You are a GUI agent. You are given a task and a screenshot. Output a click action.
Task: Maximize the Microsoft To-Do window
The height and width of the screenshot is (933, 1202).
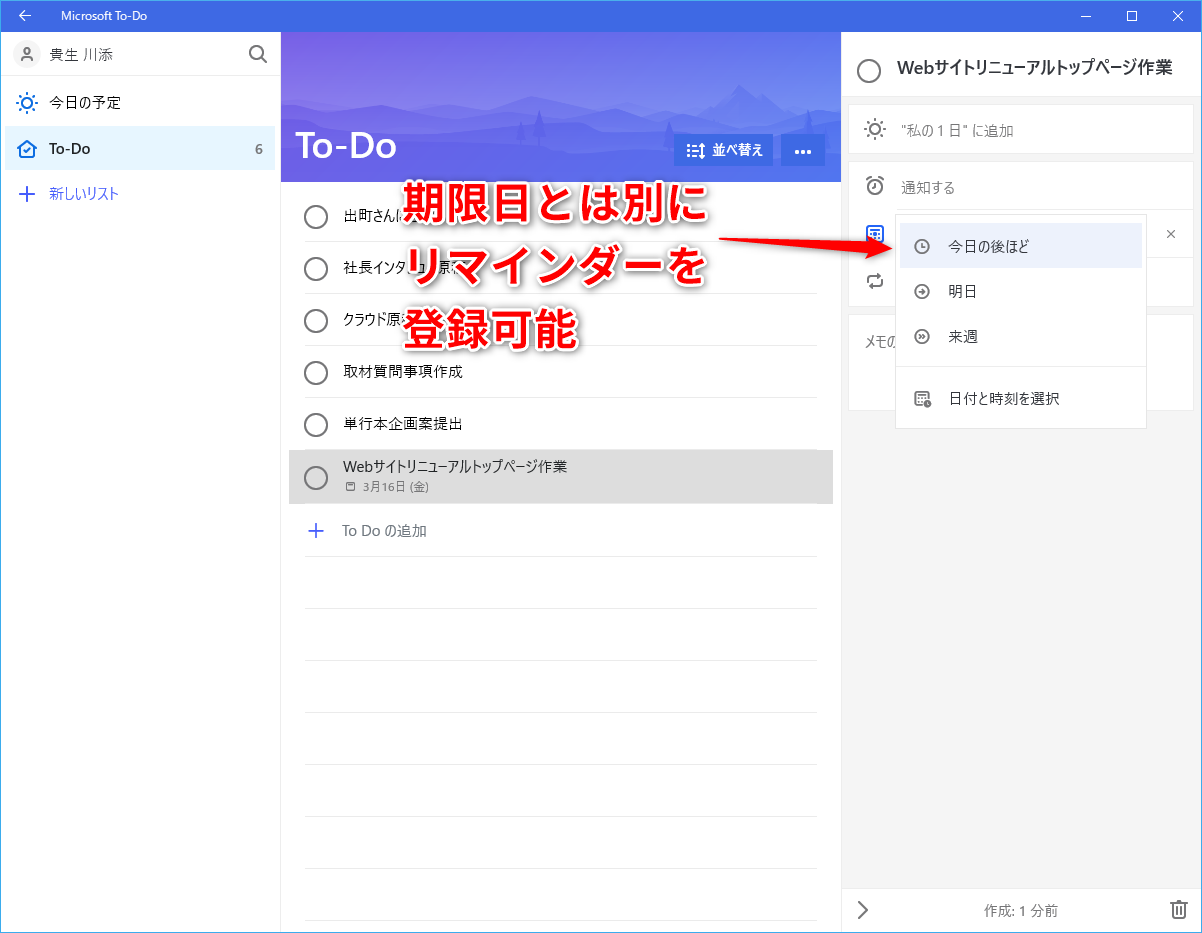(x=1132, y=16)
